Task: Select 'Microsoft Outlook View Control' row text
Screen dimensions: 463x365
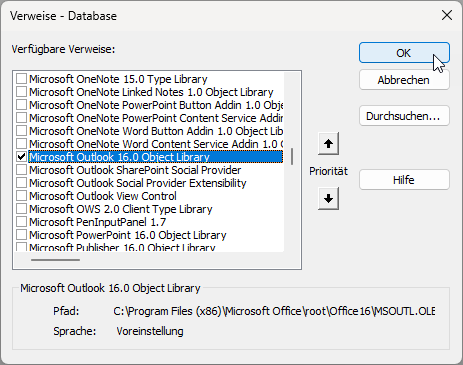Action: tap(103, 196)
